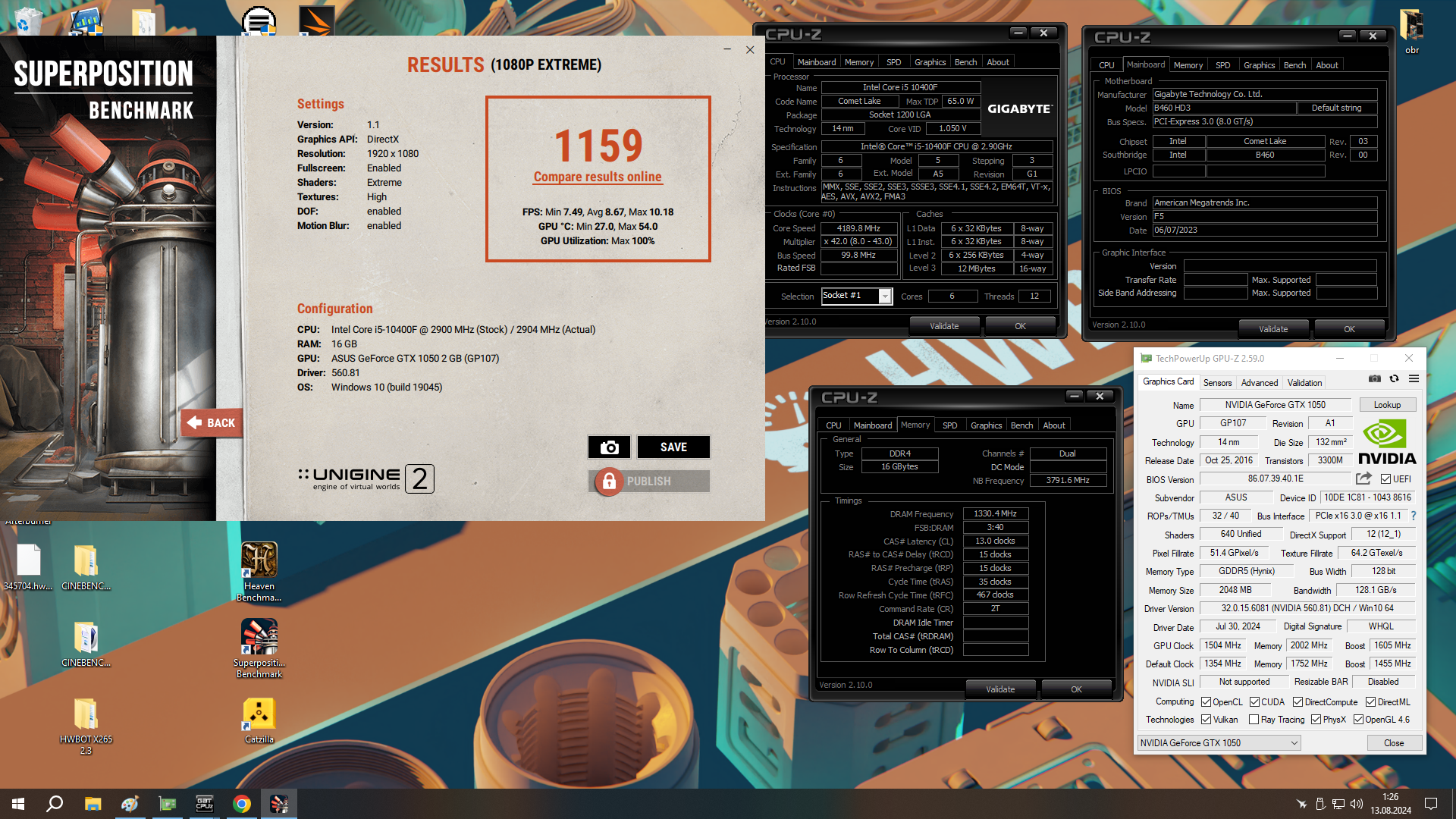Click the GPU-Z Name field

coord(1275,405)
